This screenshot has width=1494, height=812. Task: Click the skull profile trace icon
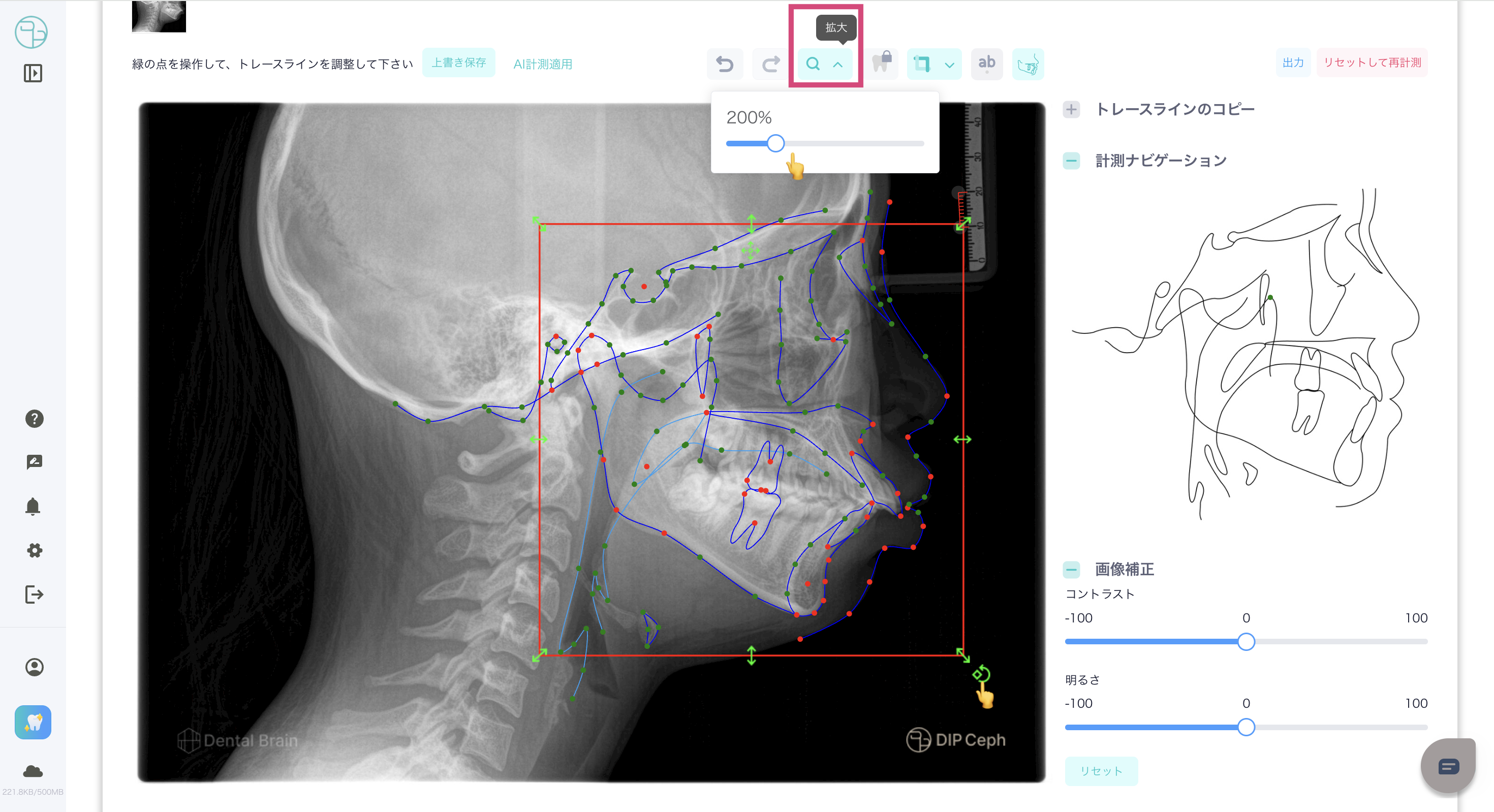[x=1028, y=65]
